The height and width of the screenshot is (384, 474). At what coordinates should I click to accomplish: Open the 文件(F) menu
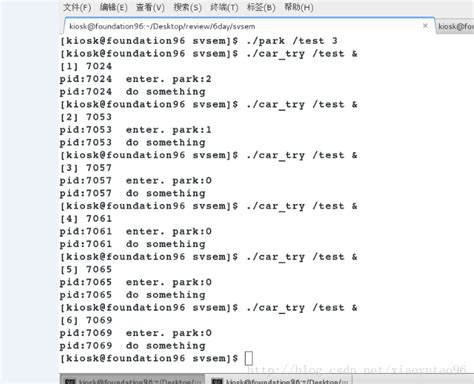77,7
